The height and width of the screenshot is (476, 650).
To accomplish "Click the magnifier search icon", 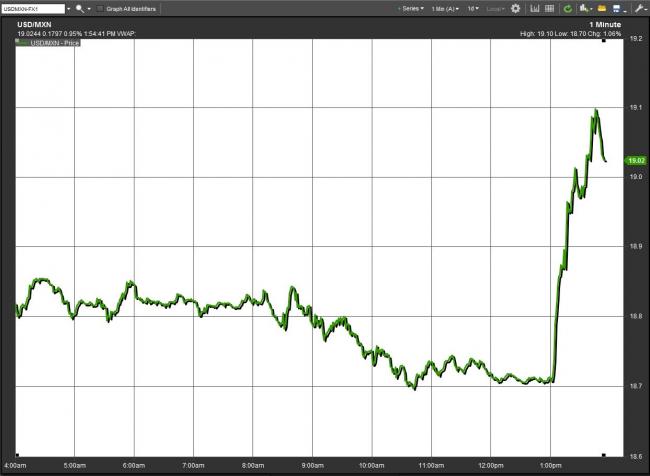I will 78,8.
